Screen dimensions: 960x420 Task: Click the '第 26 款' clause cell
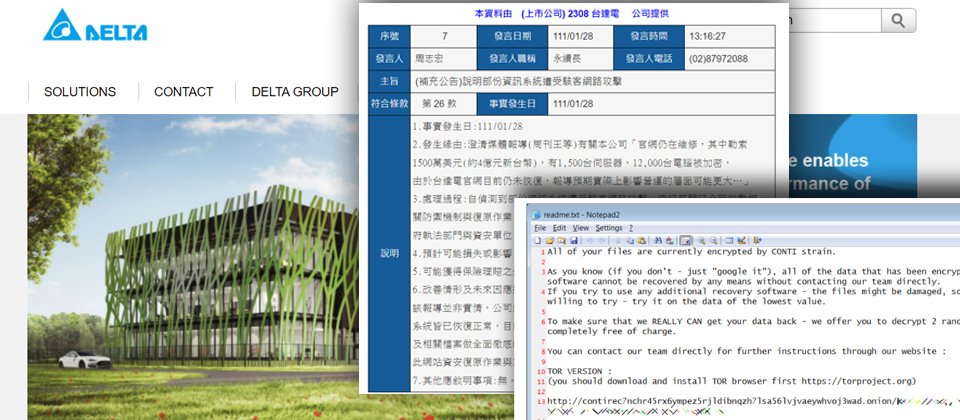click(443, 103)
